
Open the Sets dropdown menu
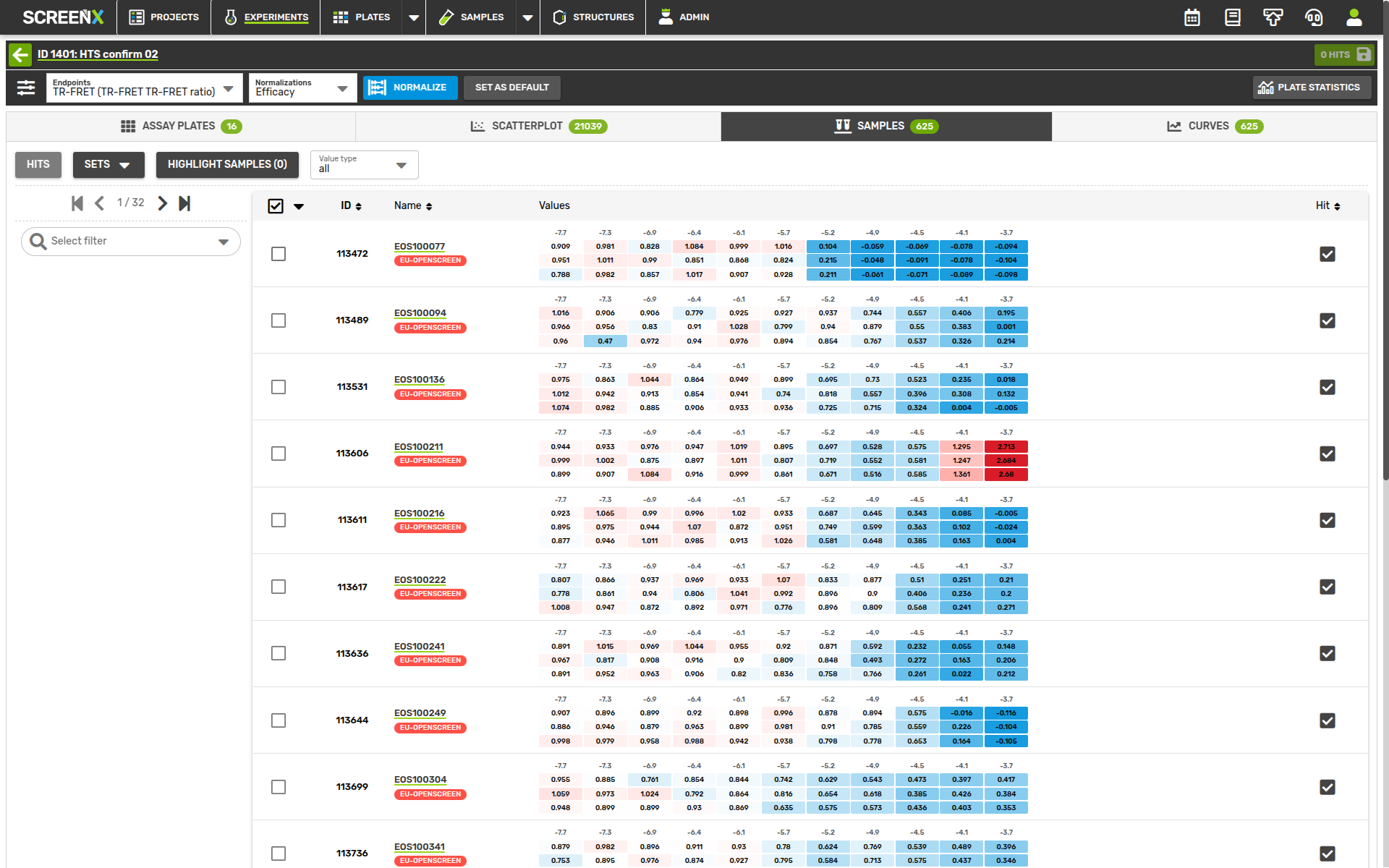click(x=108, y=164)
